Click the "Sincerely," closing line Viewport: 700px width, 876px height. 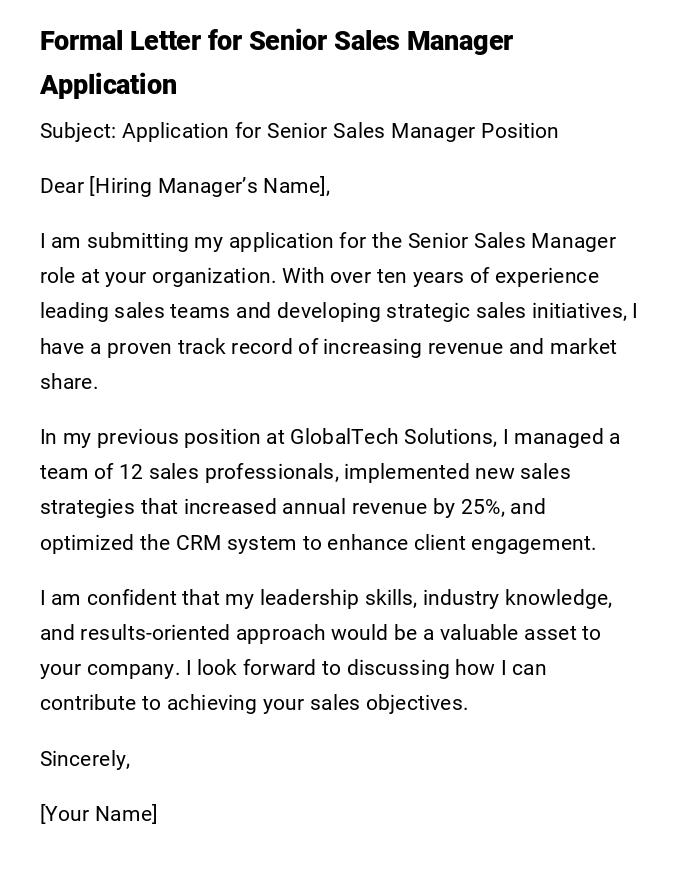click(85, 759)
